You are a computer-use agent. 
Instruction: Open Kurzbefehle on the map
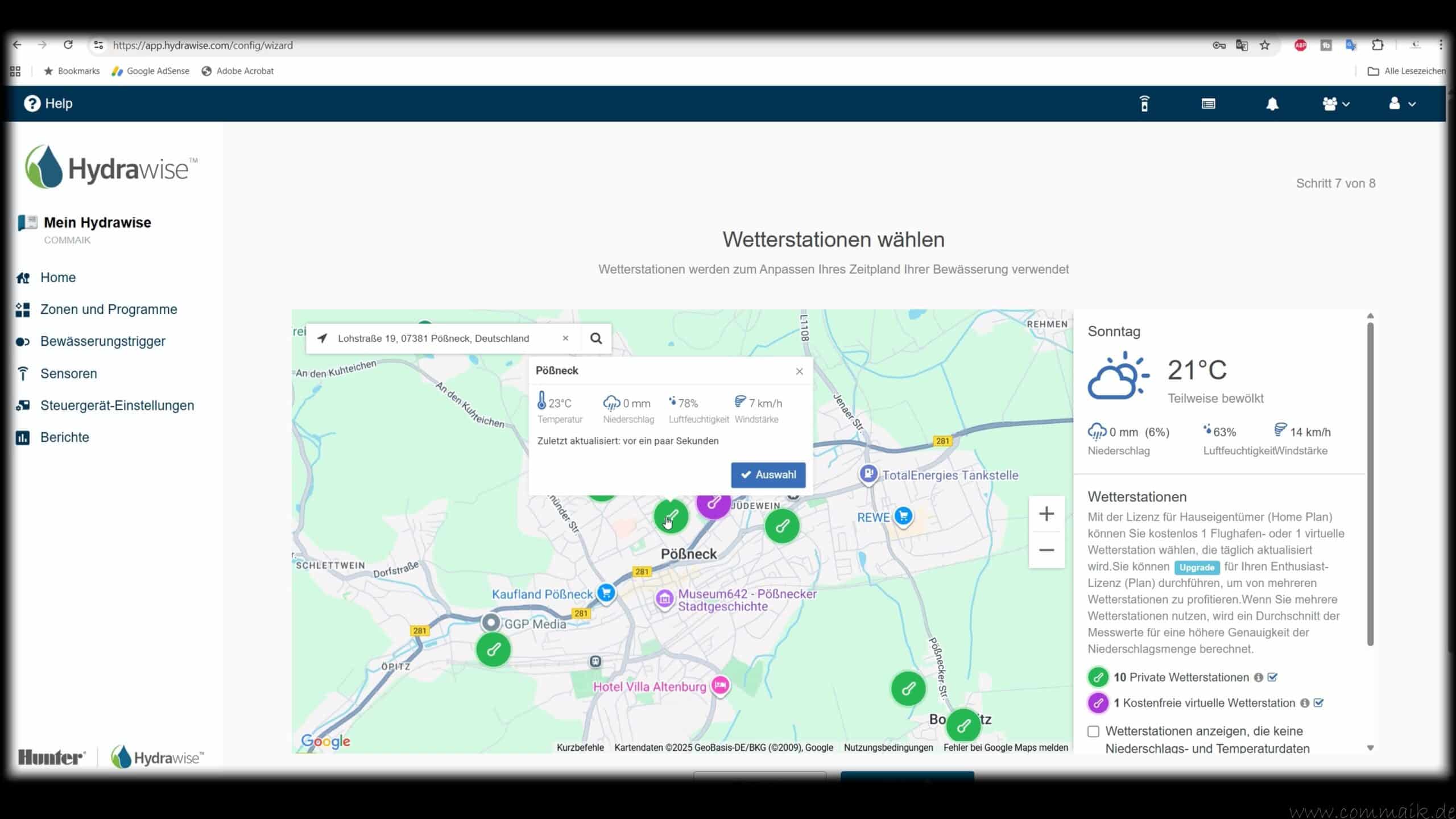click(x=580, y=747)
